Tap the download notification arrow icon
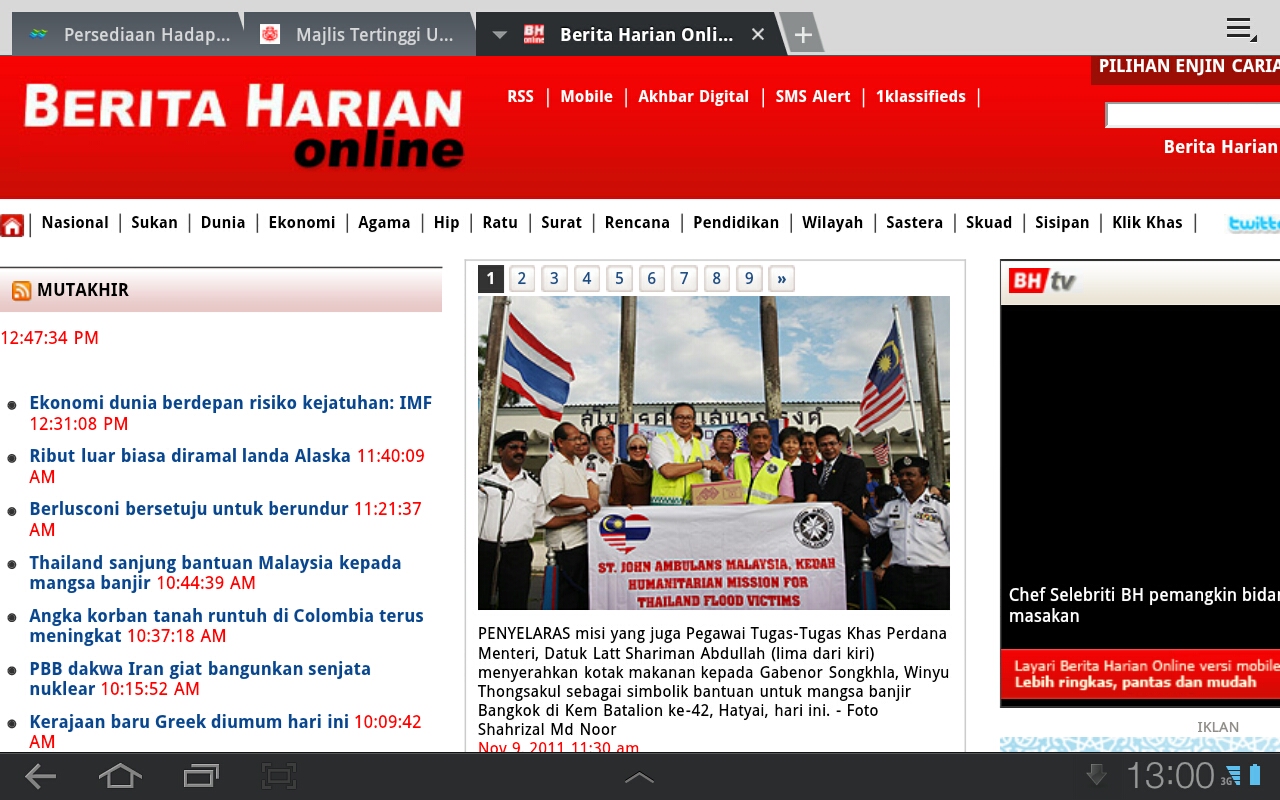The height and width of the screenshot is (800, 1280). click(x=1096, y=775)
